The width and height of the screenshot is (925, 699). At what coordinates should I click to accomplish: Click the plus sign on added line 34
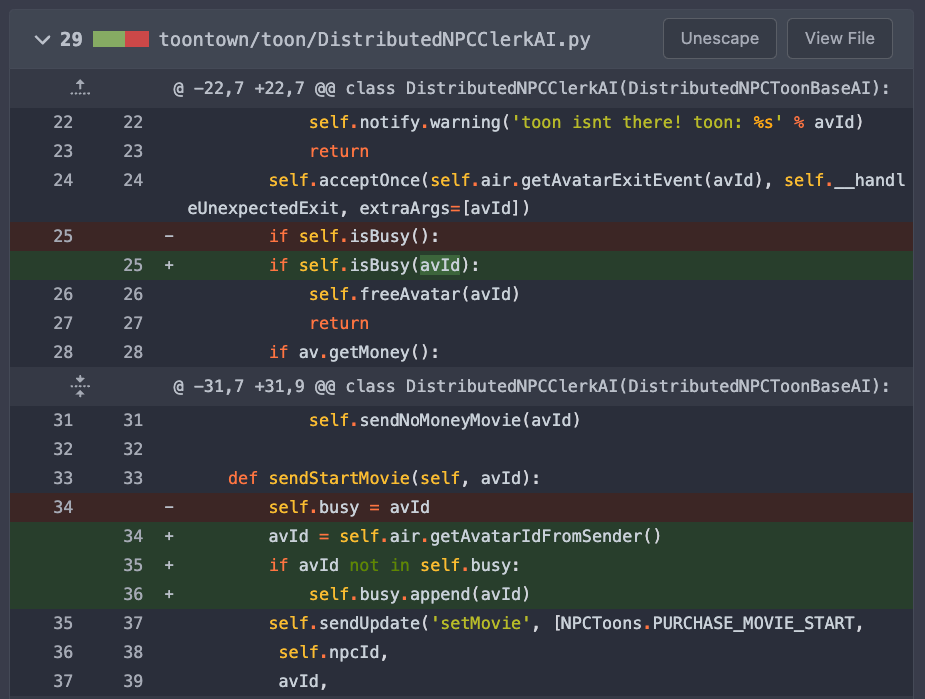coord(169,536)
